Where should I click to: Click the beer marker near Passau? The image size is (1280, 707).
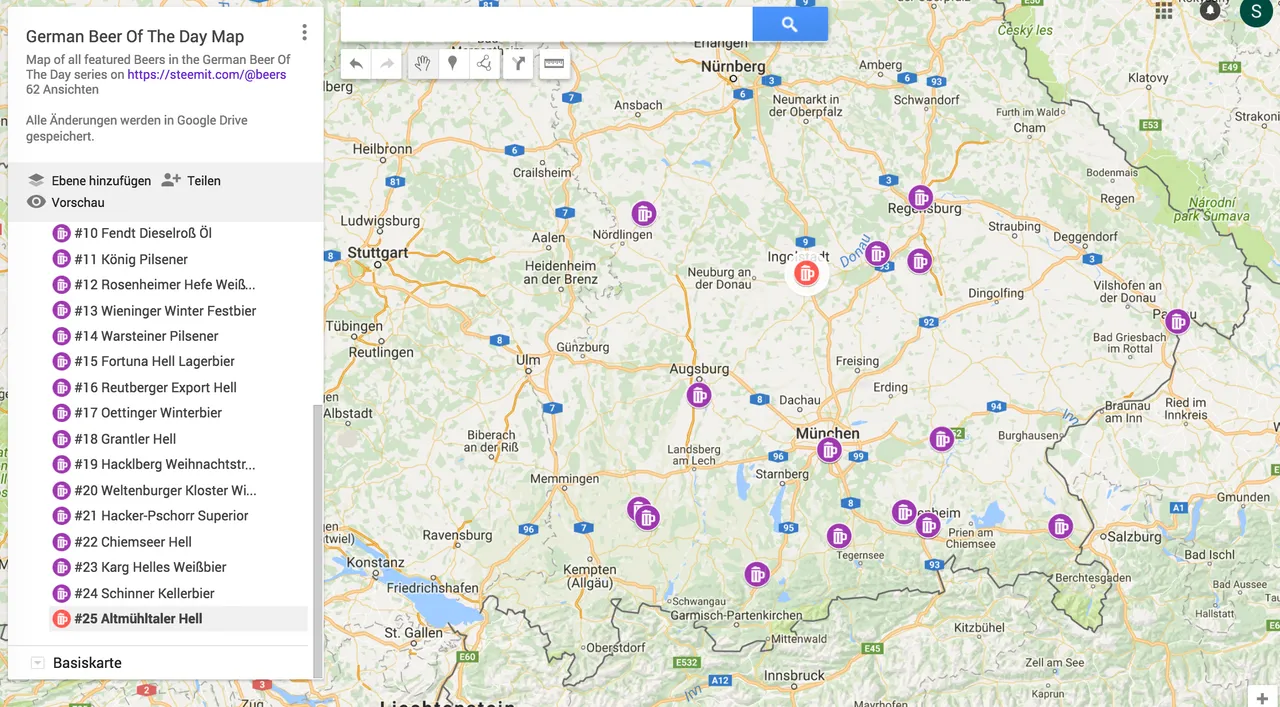(1177, 321)
